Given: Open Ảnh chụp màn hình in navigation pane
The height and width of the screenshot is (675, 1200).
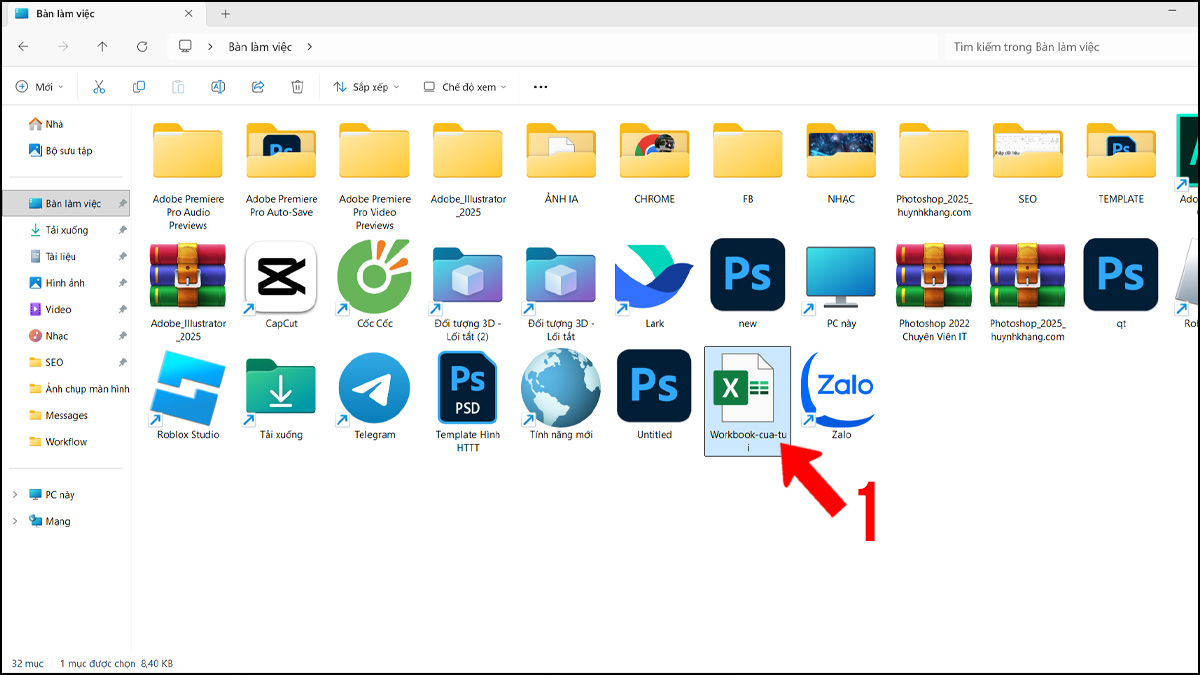Looking at the screenshot, I should (x=79, y=389).
